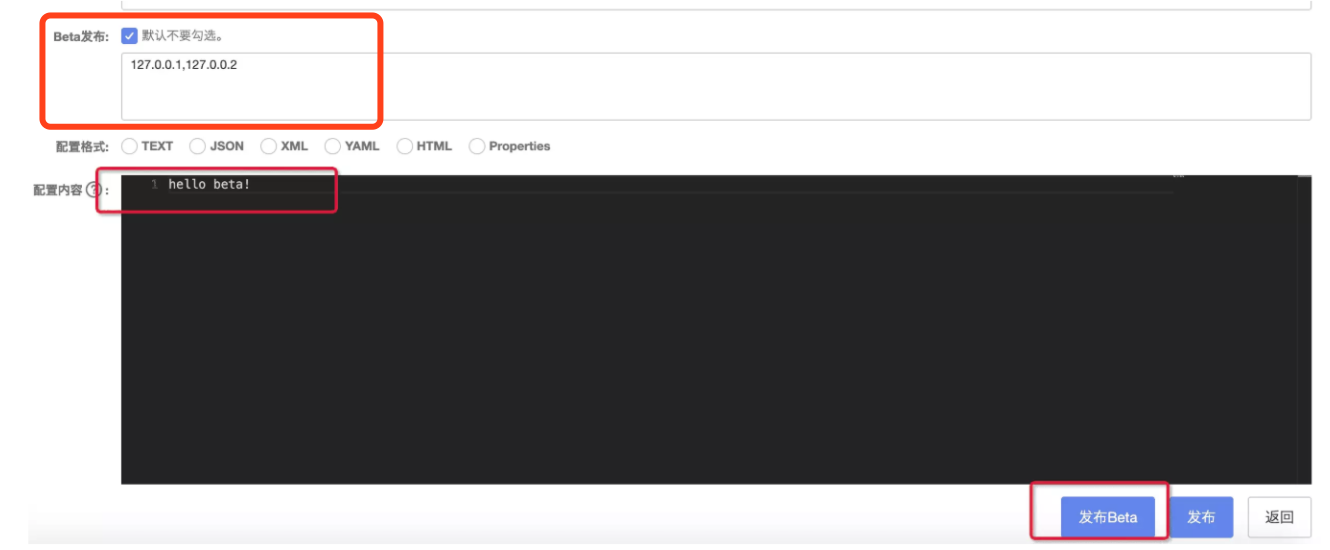This screenshot has height=550, width=1330.
Task: Click the help icon beside 配置内容
Action: (x=94, y=190)
